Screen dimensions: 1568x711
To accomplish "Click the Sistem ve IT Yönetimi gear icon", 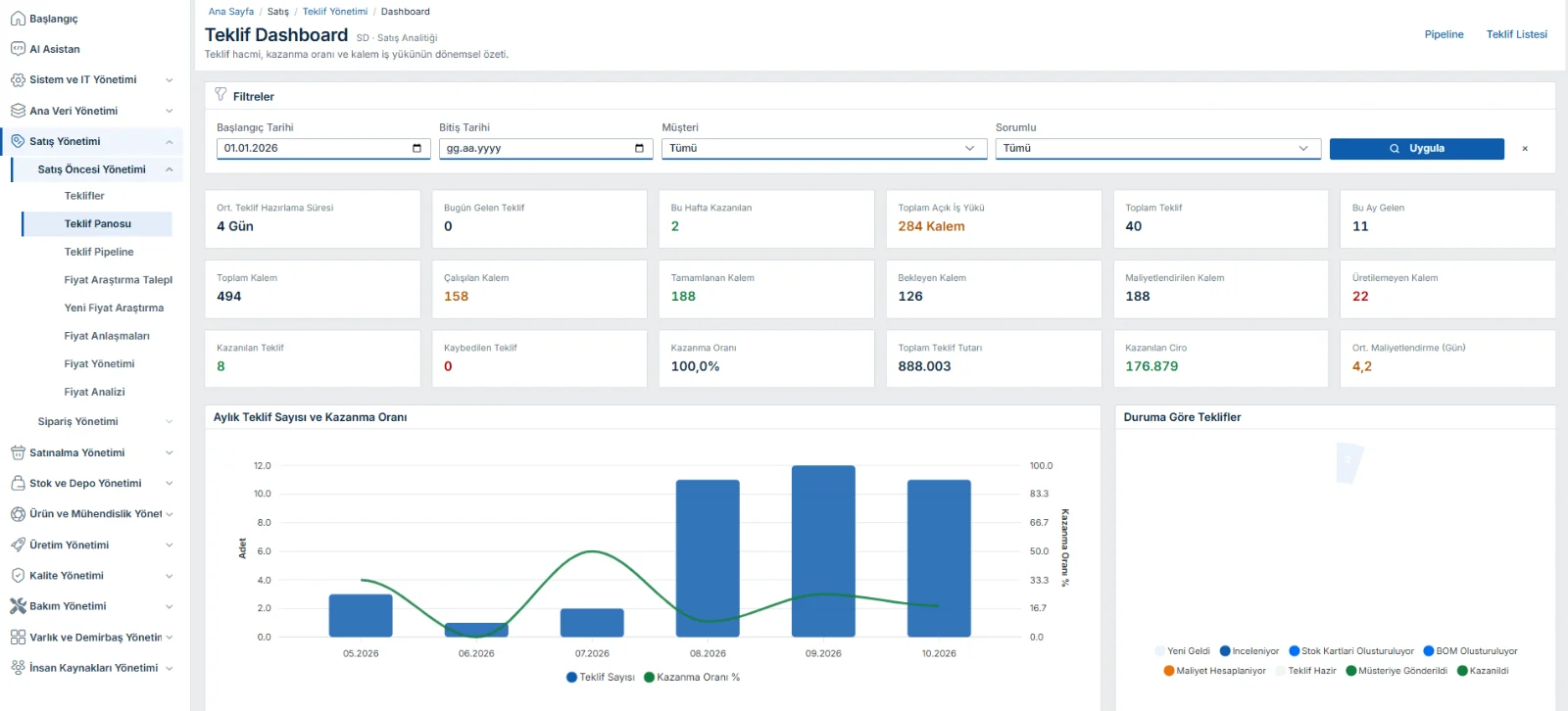I will click(18, 80).
